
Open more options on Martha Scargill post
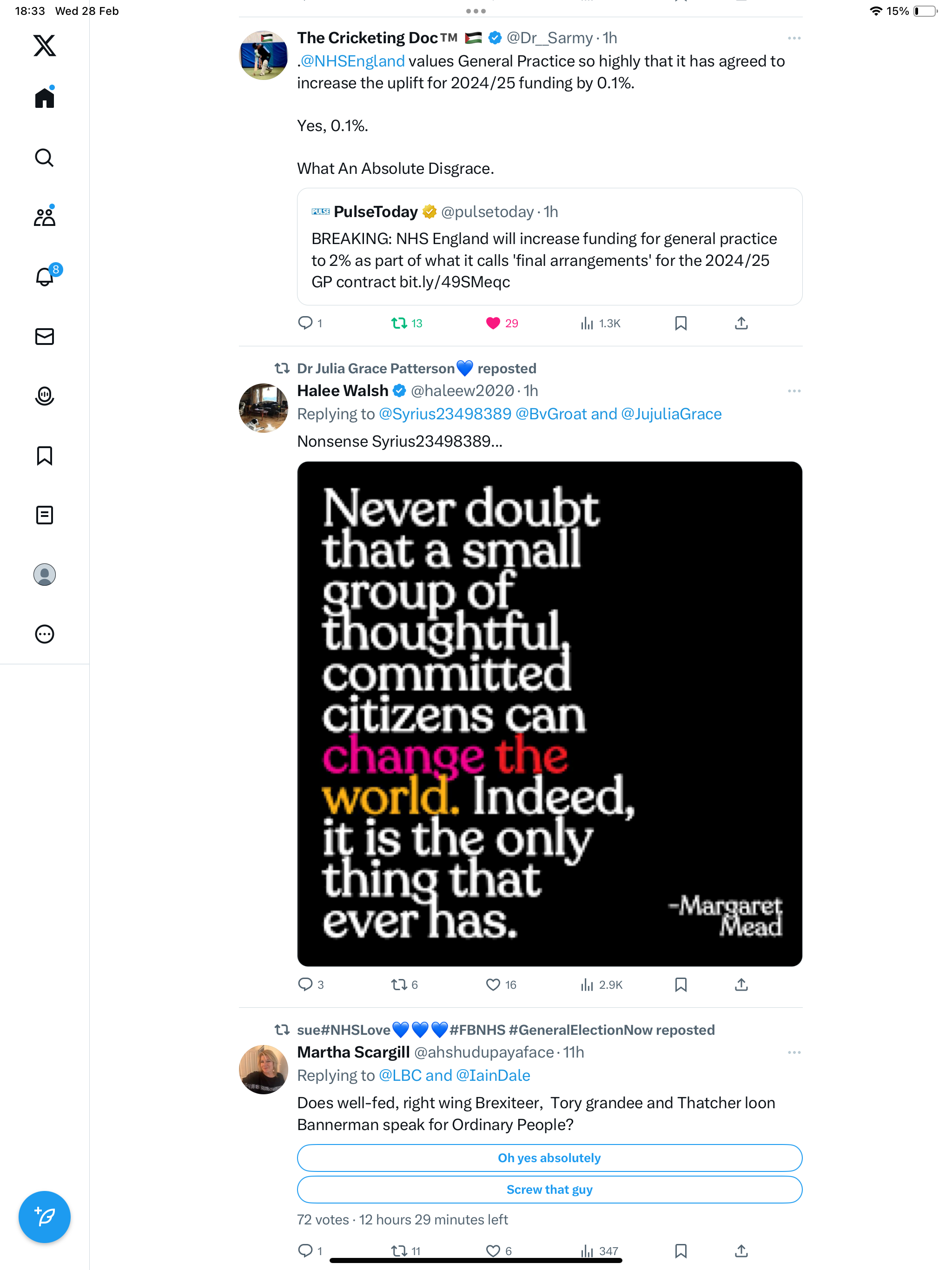click(x=794, y=1052)
